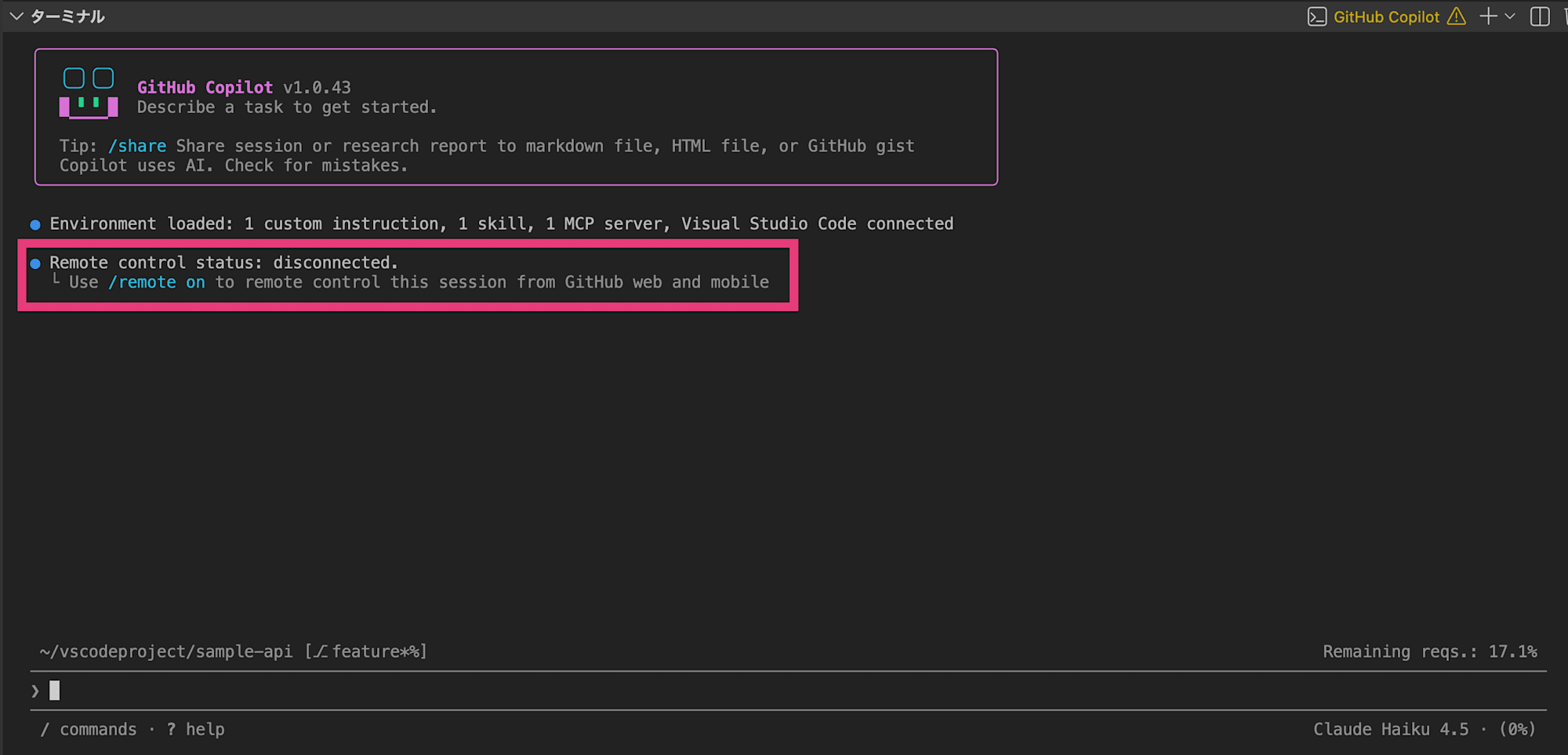Click the "/remote on" command text
The width and height of the screenshot is (1568, 755).
pyautogui.click(x=157, y=282)
